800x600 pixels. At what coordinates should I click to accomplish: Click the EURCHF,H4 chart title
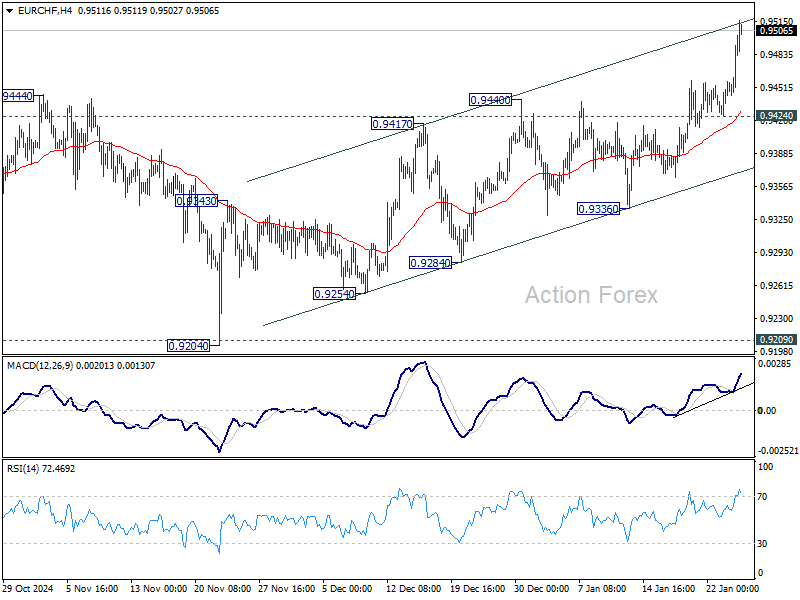click(x=44, y=11)
